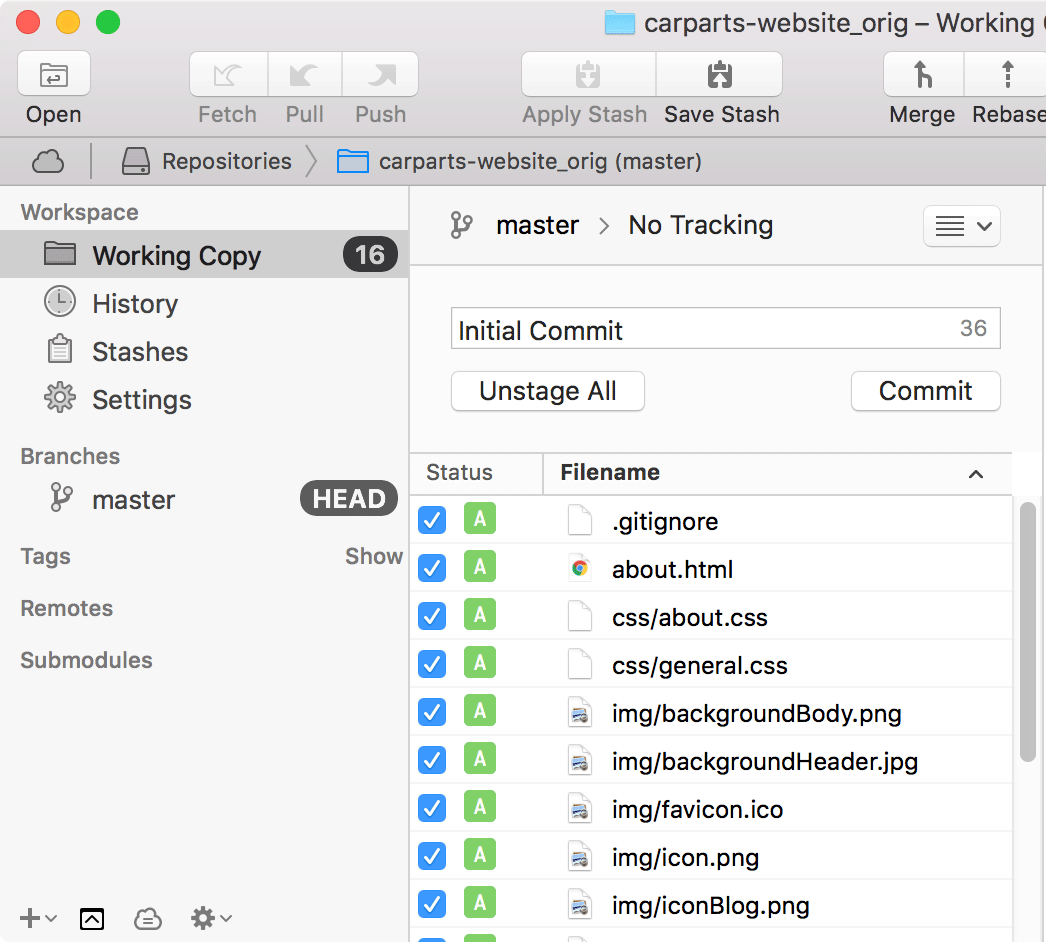Open a repository using the Open toolbar icon
This screenshot has width=1046, height=942.
tap(53, 74)
